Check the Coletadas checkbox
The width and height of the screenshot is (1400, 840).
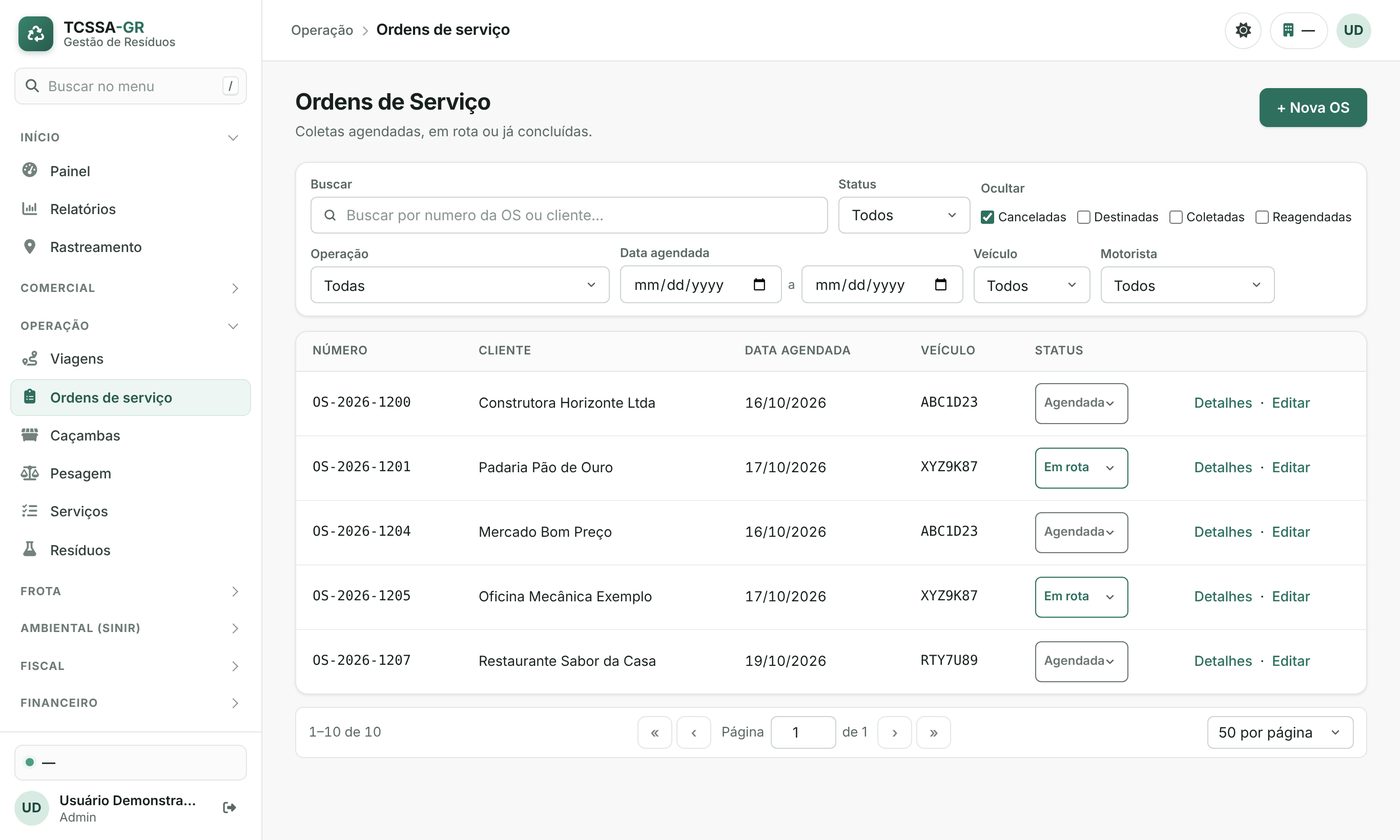pos(1176,217)
